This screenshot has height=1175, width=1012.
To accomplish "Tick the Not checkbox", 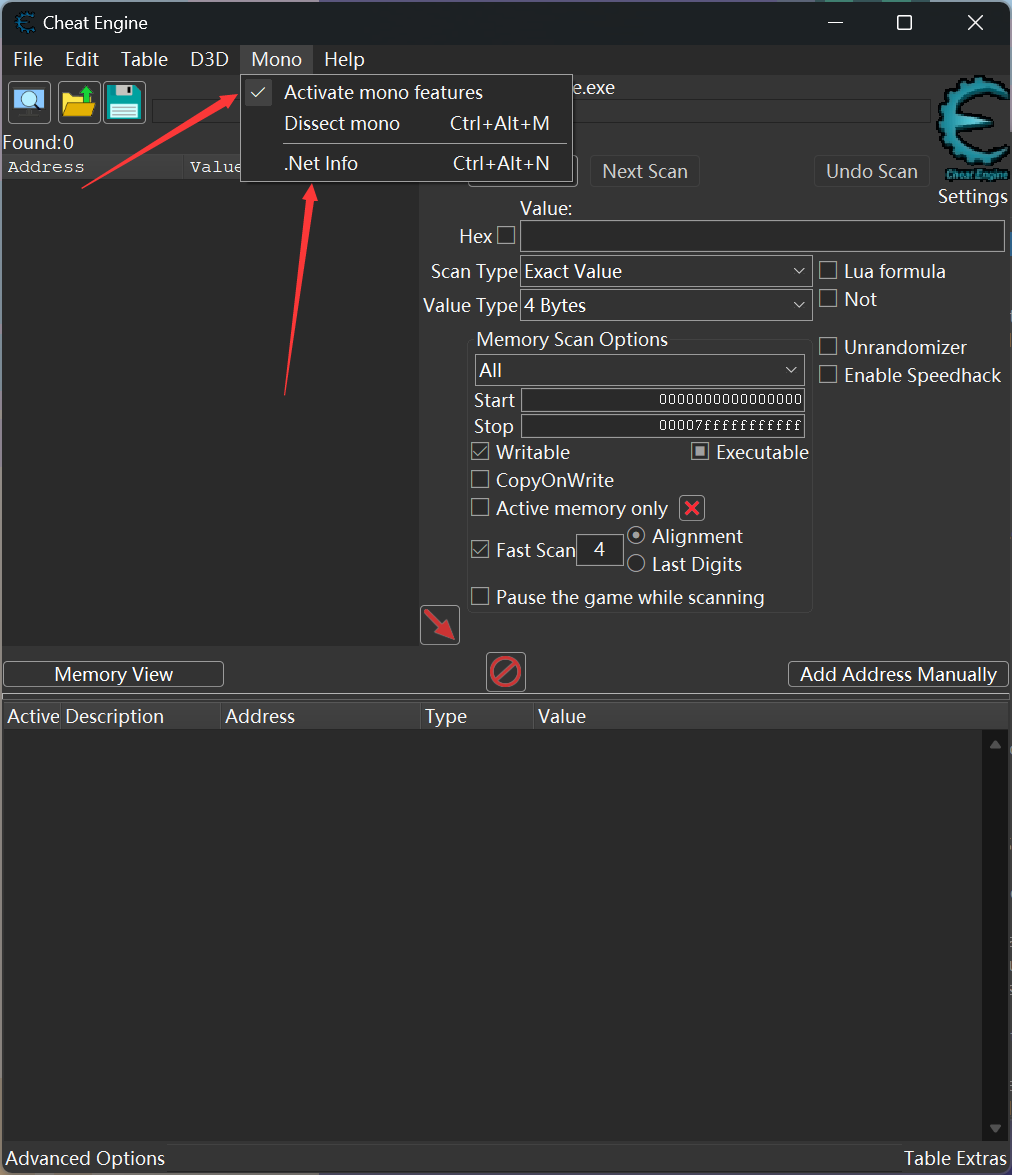I will [x=828, y=298].
